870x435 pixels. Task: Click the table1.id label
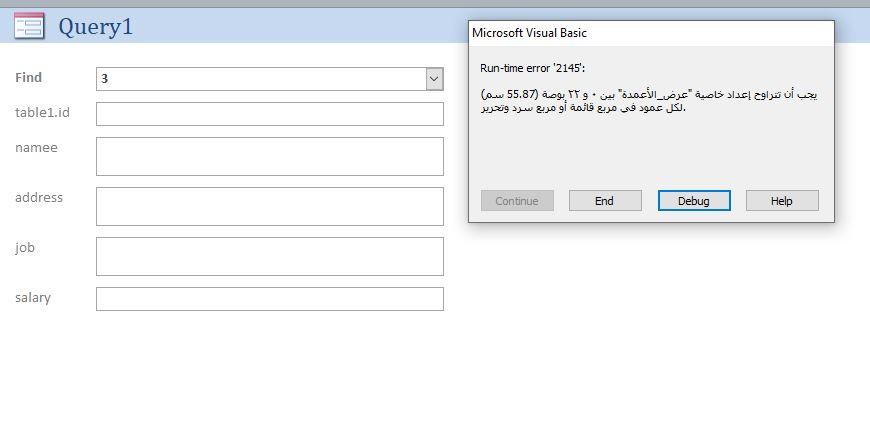tap(42, 113)
